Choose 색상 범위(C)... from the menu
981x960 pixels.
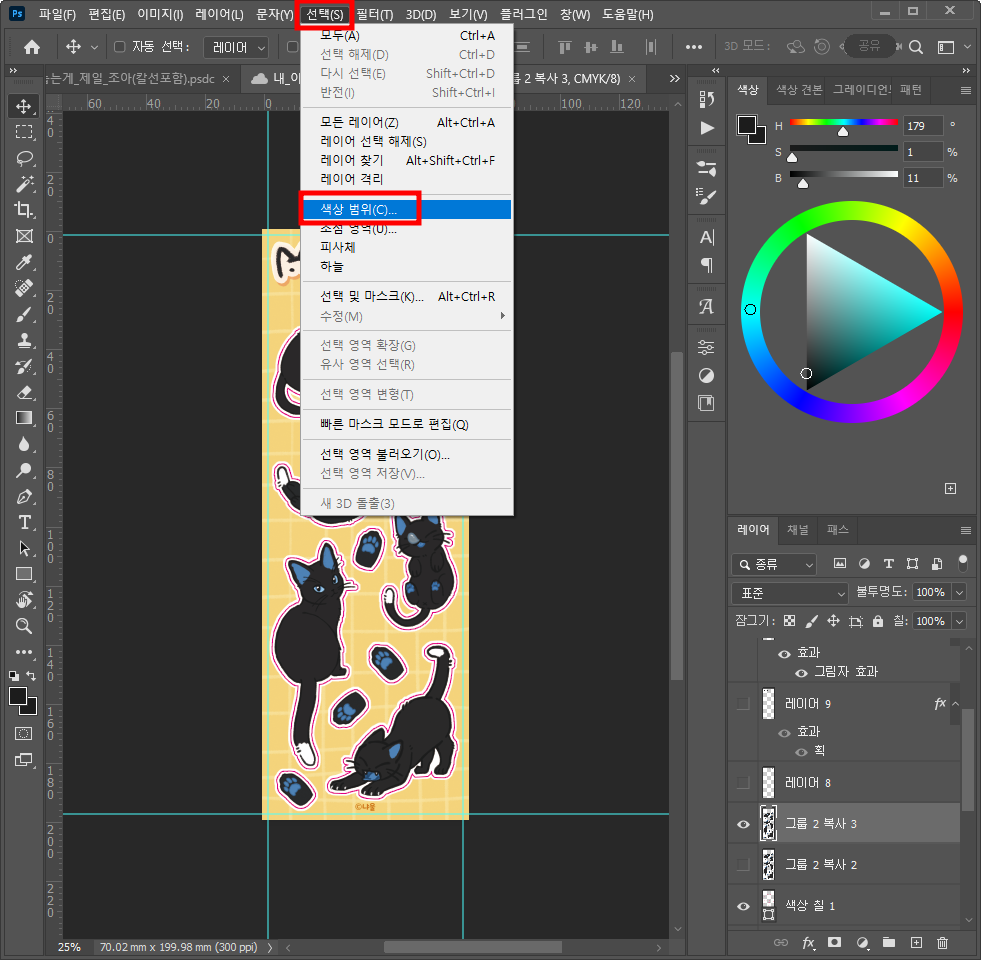pos(407,210)
